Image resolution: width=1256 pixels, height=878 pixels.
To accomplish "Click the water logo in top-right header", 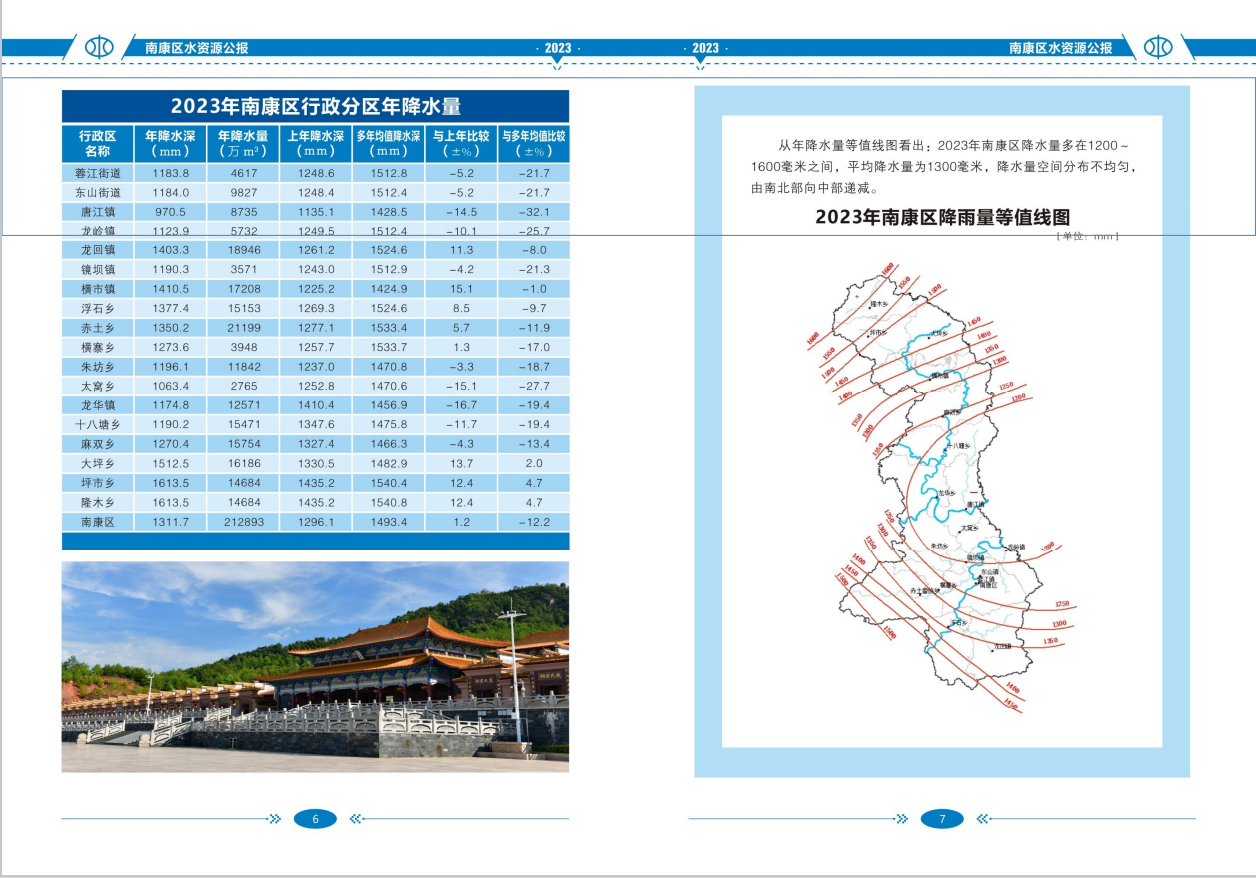I will pos(1157,47).
